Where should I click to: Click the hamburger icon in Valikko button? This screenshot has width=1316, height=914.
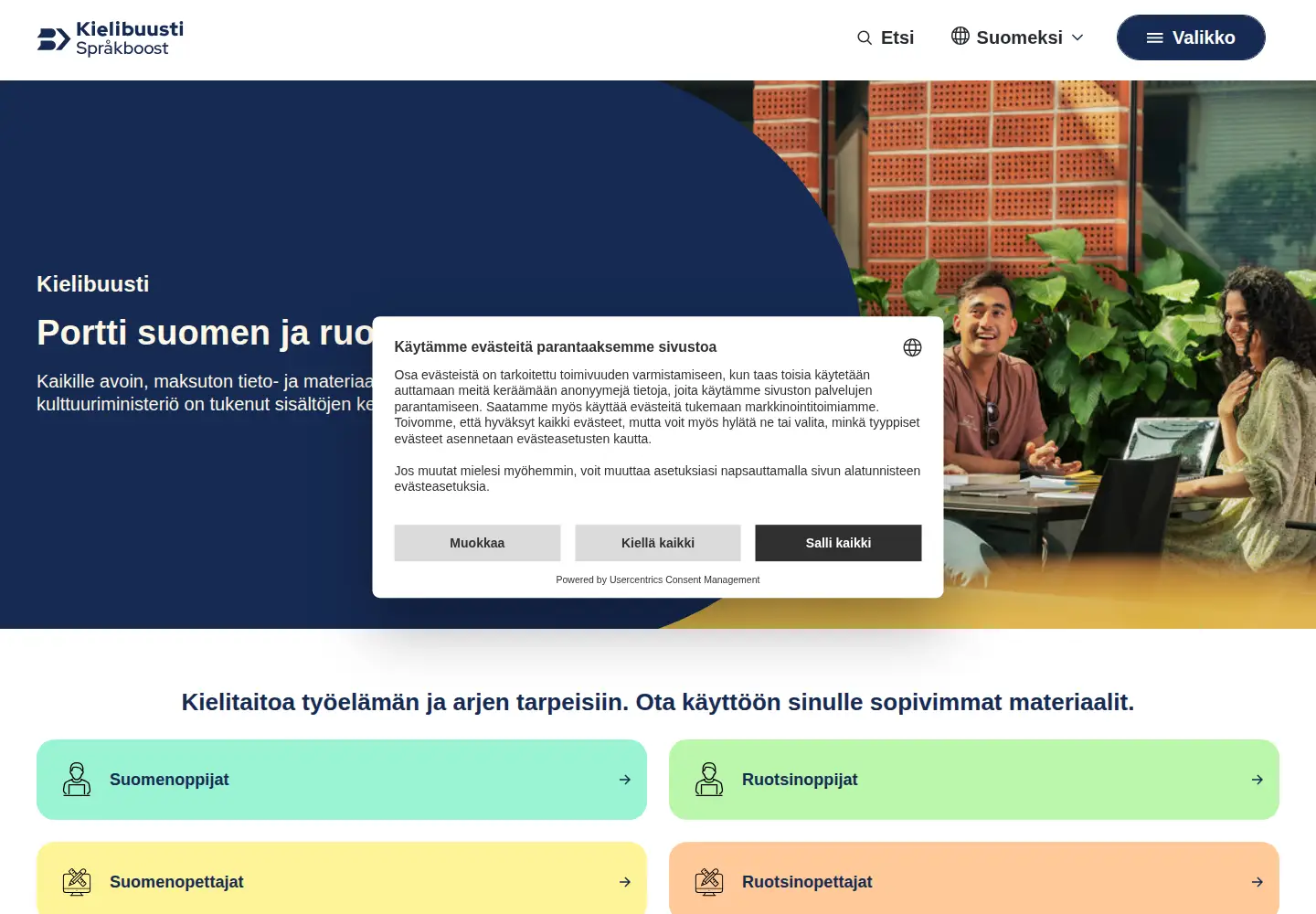tap(1155, 37)
